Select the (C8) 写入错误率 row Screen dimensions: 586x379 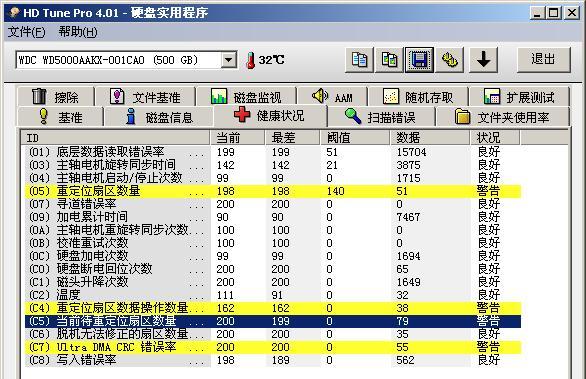click(273, 360)
